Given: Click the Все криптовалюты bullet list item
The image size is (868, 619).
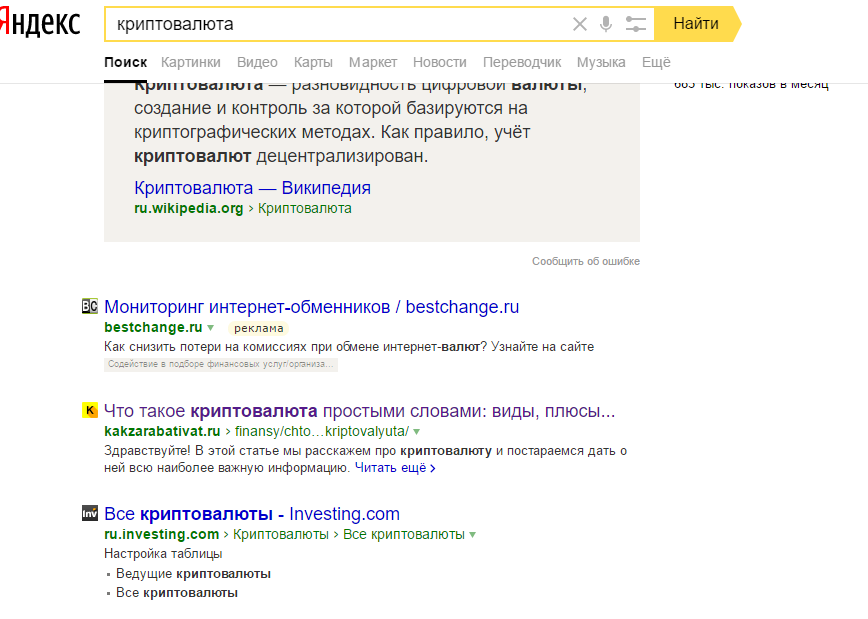Looking at the screenshot, I should pyautogui.click(x=177, y=593).
